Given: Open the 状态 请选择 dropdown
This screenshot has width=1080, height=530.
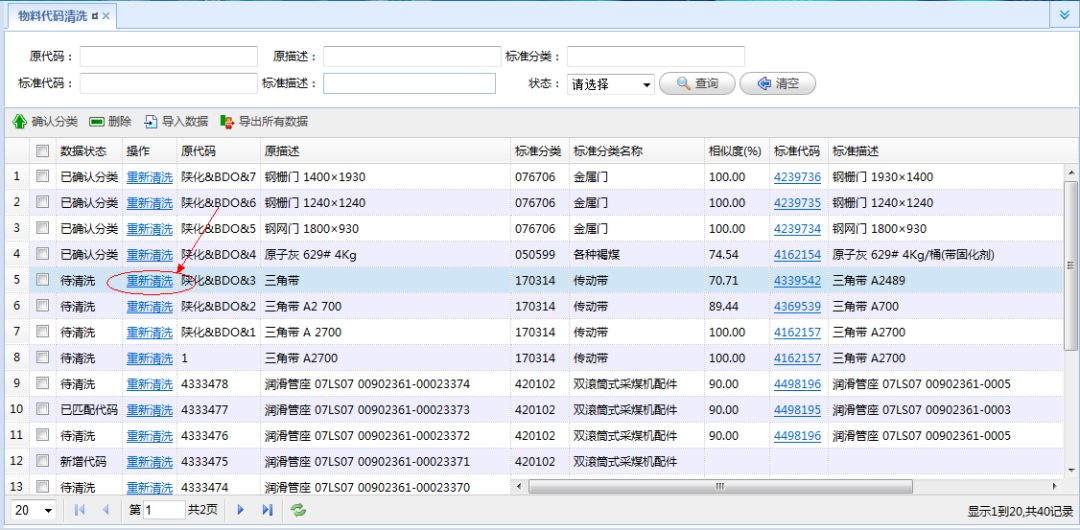Looking at the screenshot, I should 611,85.
